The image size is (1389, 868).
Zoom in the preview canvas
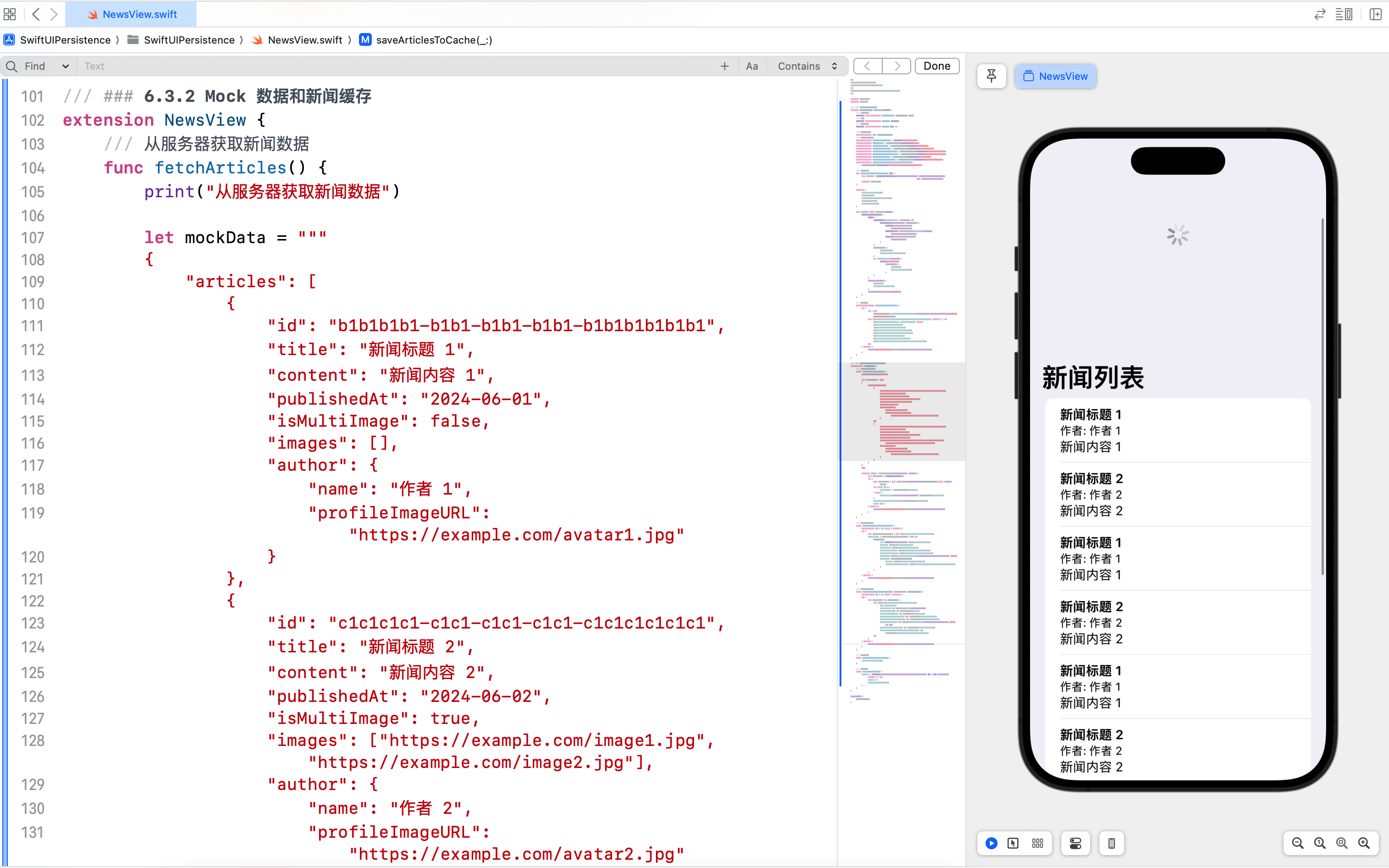coord(1364,843)
